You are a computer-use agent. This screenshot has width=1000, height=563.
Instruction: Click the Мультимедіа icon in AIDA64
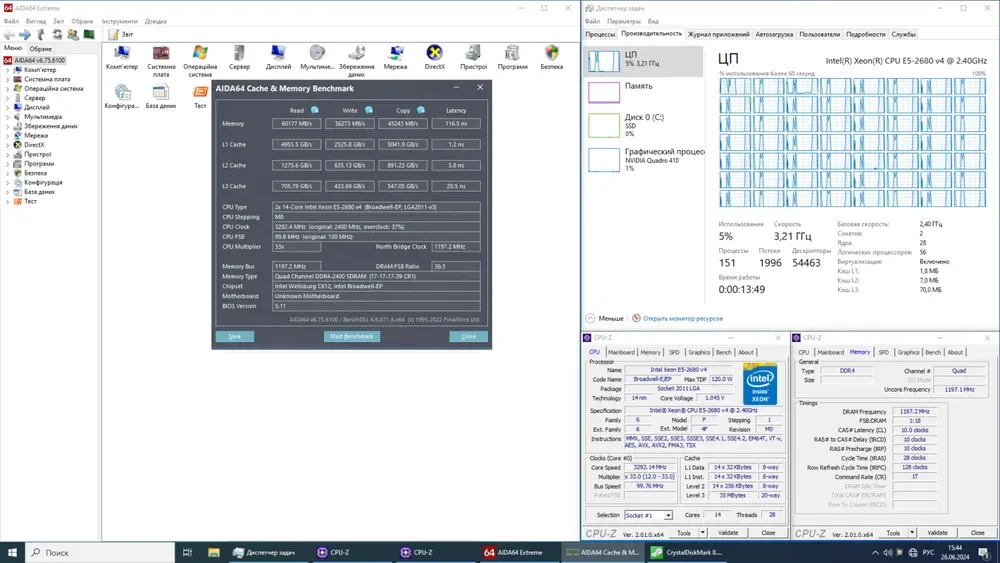[x=317, y=53]
